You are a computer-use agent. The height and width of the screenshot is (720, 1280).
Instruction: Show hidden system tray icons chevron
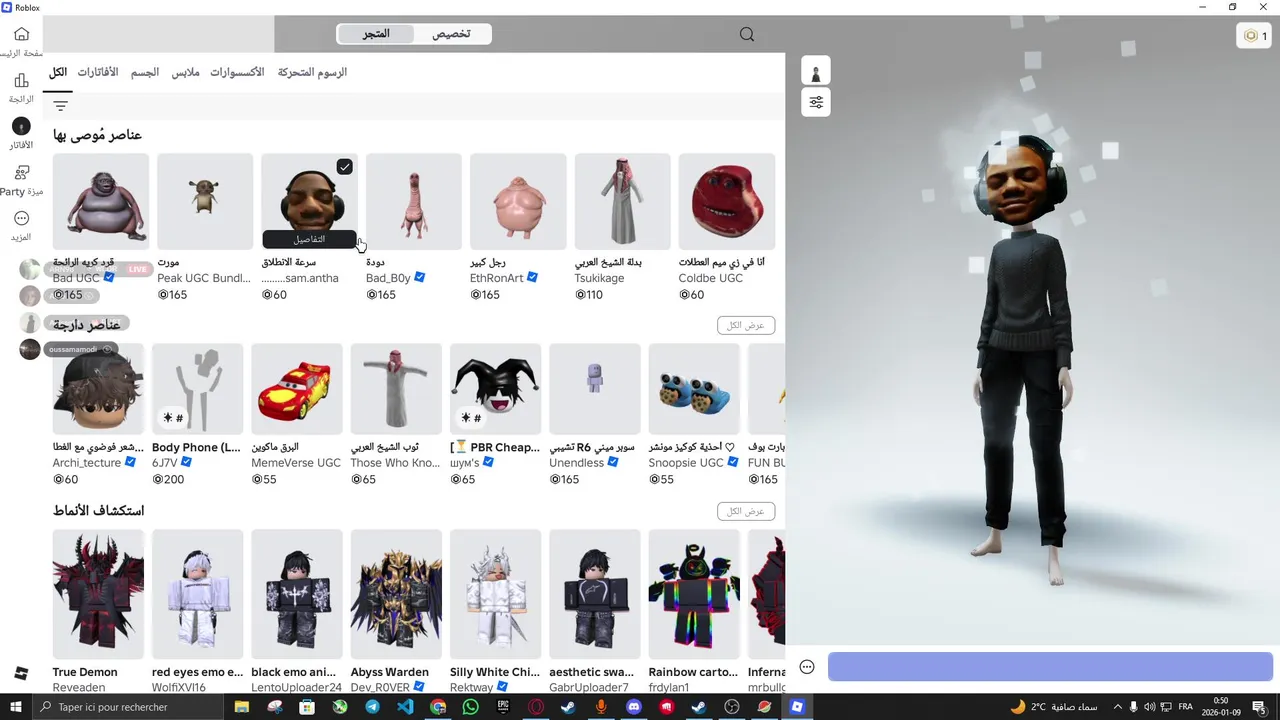point(1118,707)
